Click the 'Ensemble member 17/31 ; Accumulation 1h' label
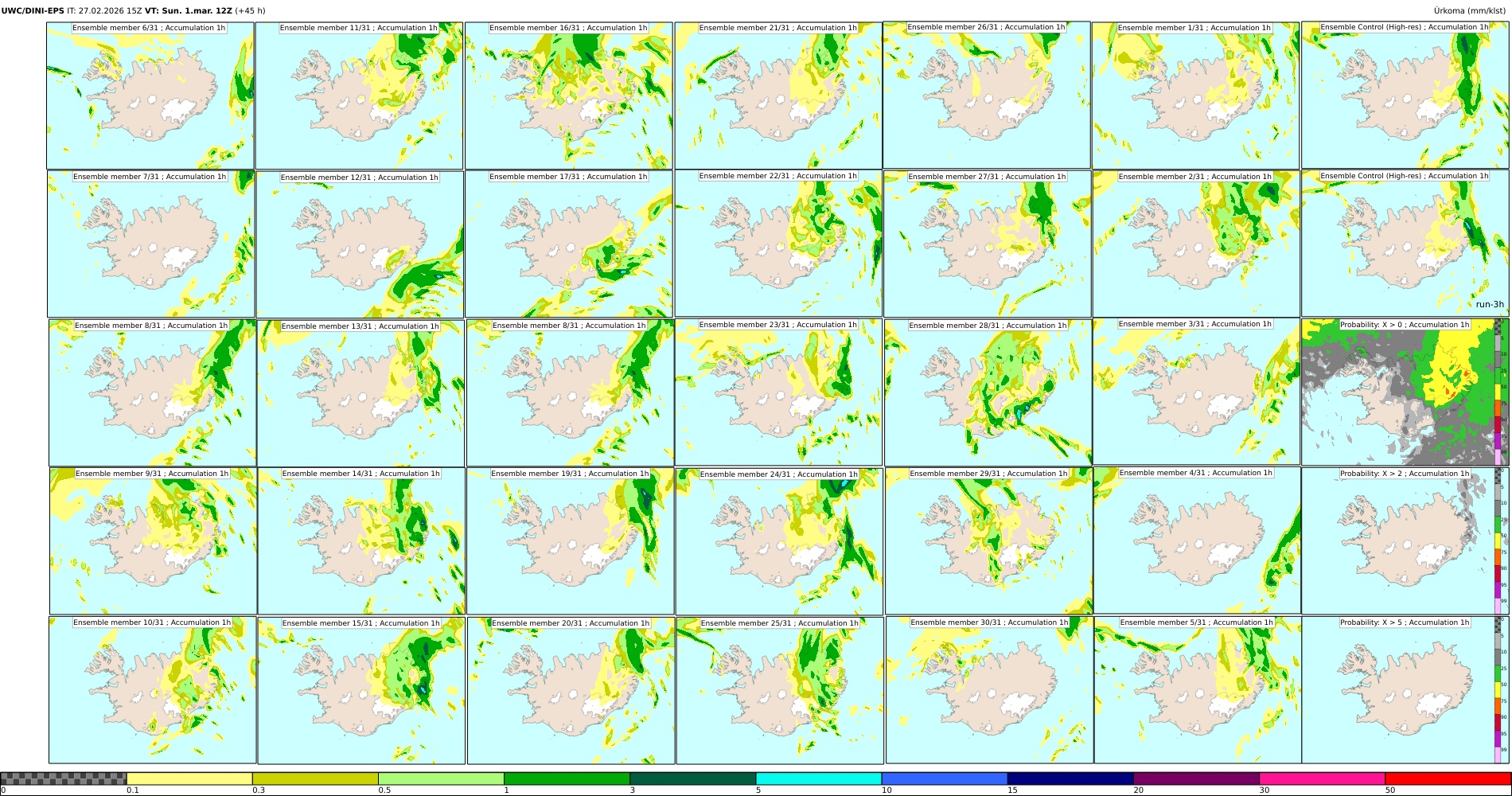Viewport: 1512px width, 796px height. (568, 177)
